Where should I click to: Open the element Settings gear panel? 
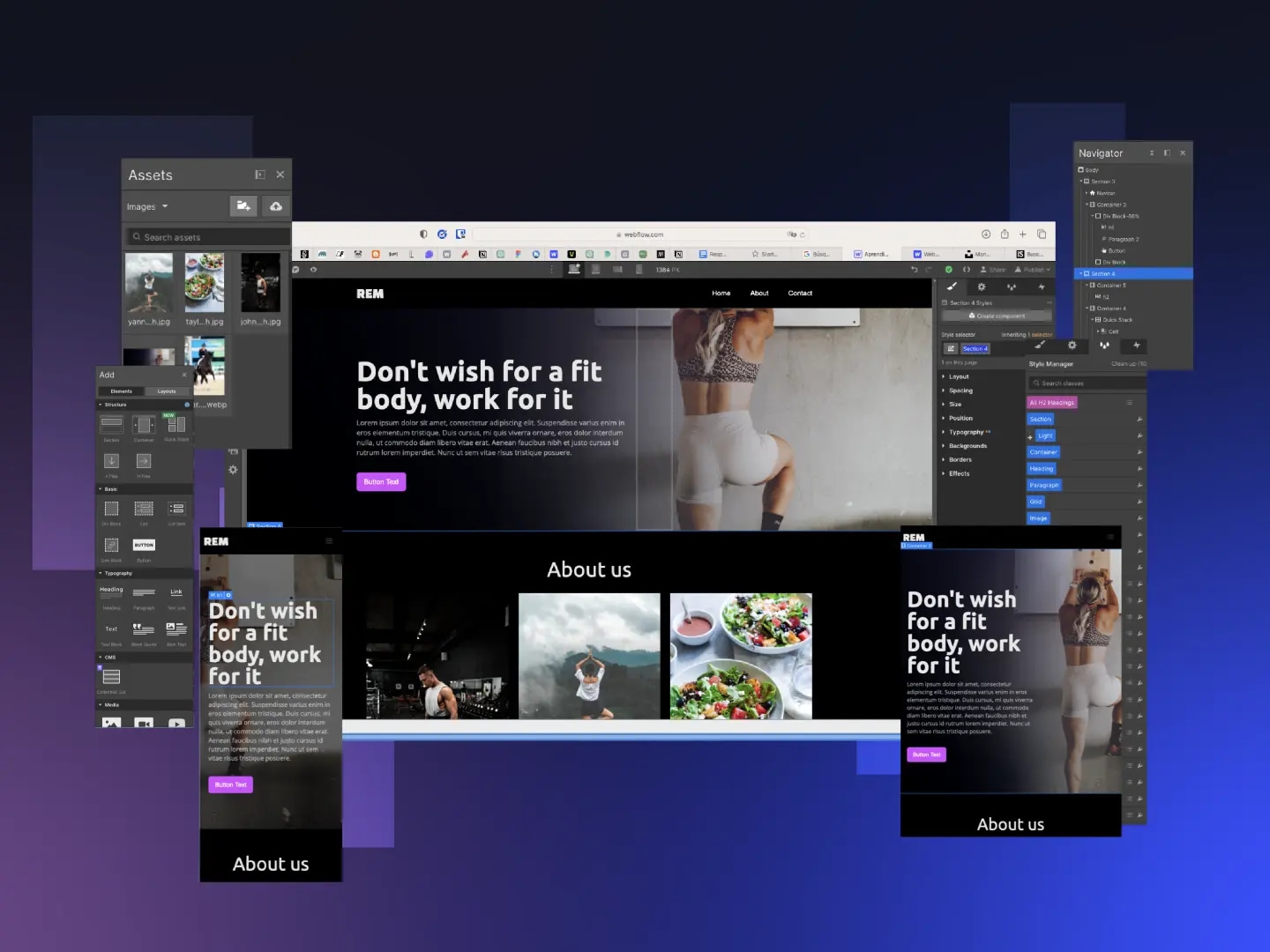coord(982,286)
